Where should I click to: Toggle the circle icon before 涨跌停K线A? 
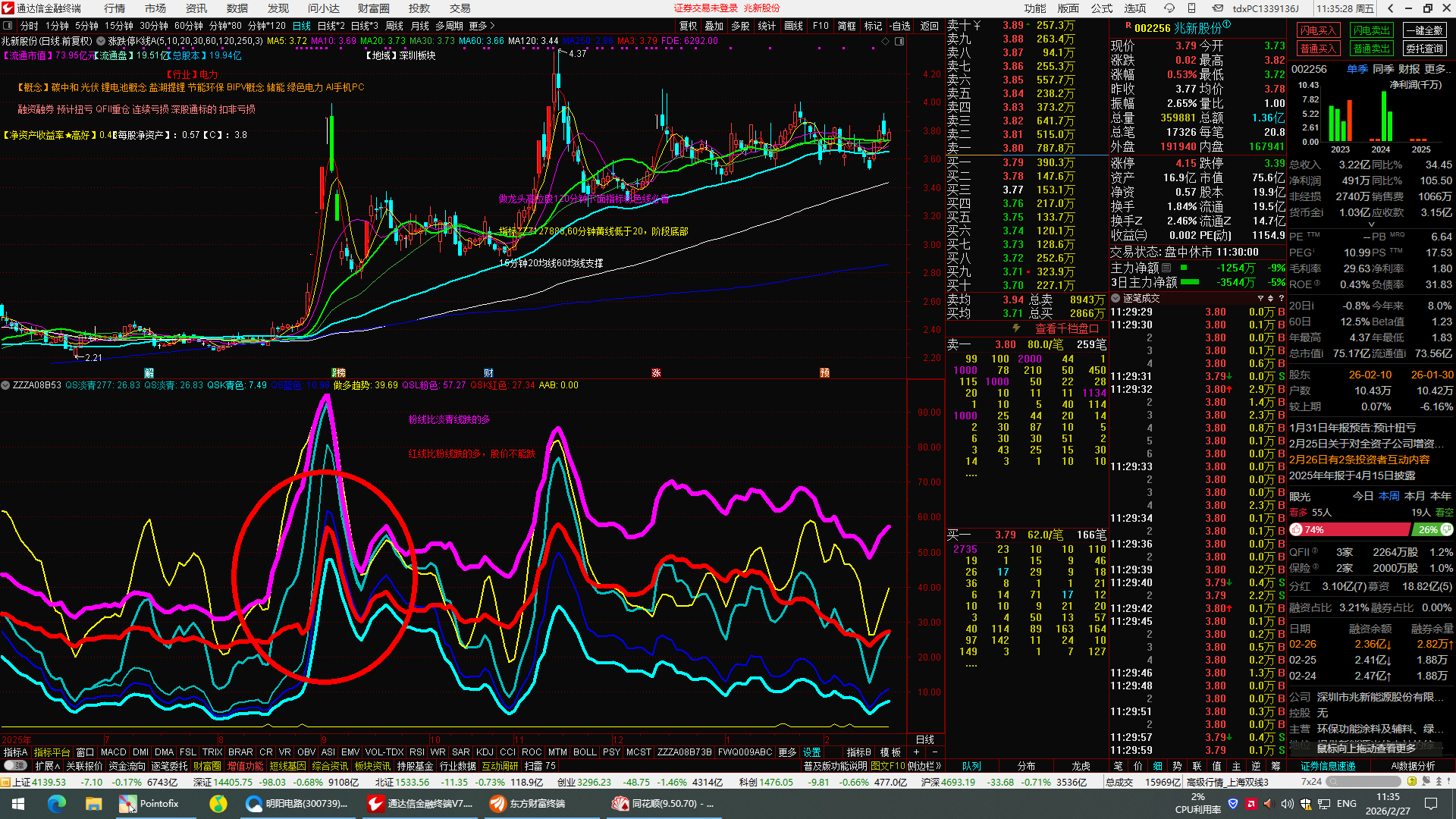tap(101, 41)
